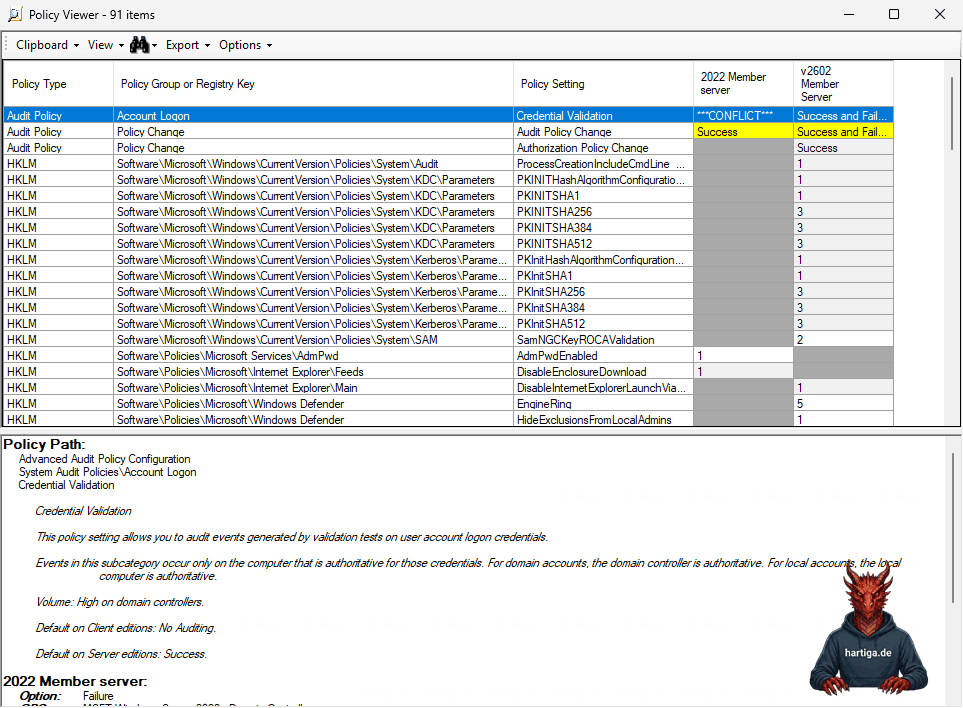Viewport: 963px width, 708px height.
Task: Click the v2602 Member Server column header
Action: (843, 84)
